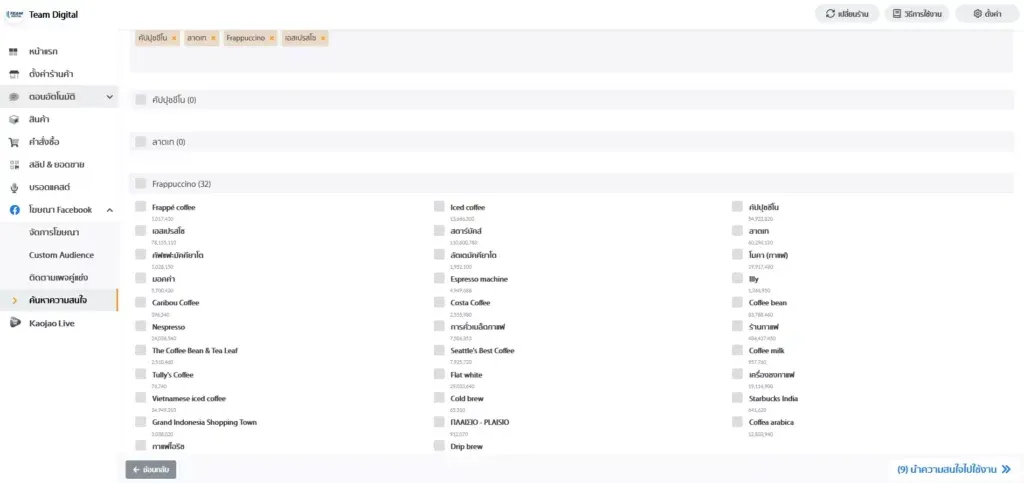Tick the Iced coffee checkbox
The image size is (1024, 483).
point(439,207)
